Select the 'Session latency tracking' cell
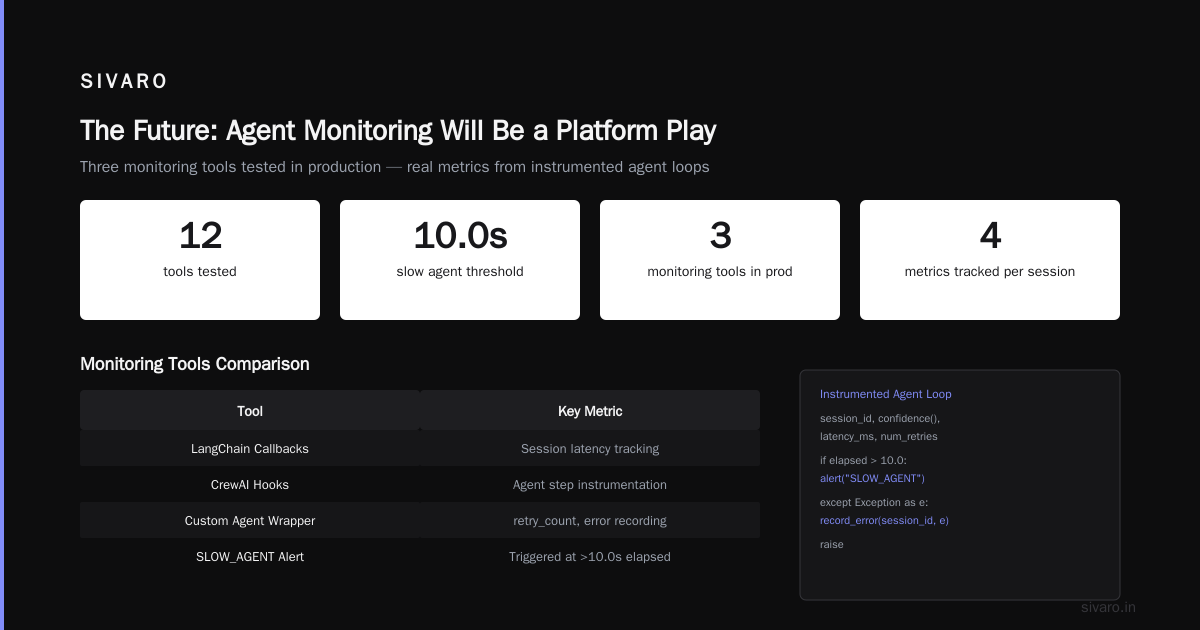 point(590,449)
